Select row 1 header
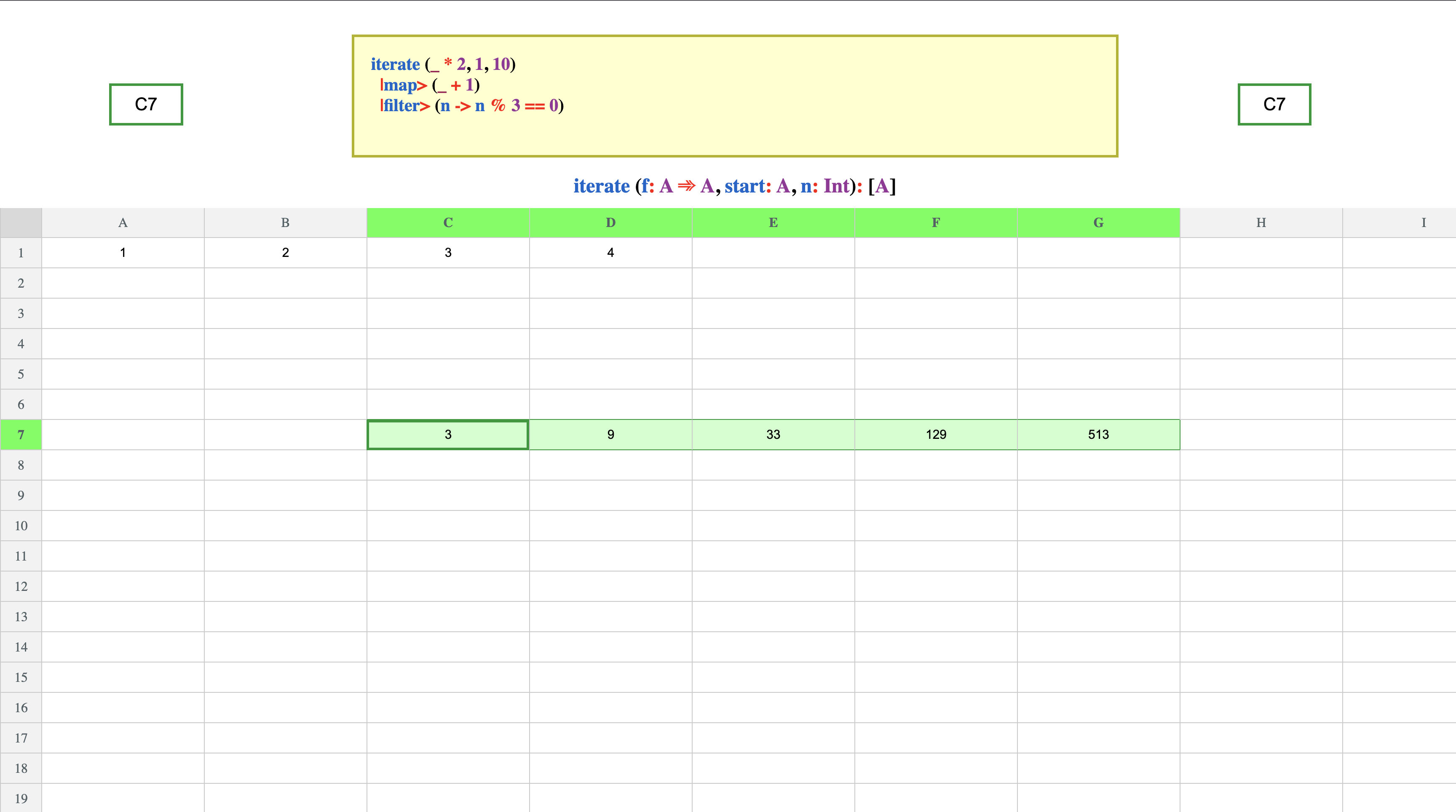Screen dimensions: 1456x812 coord(21,253)
